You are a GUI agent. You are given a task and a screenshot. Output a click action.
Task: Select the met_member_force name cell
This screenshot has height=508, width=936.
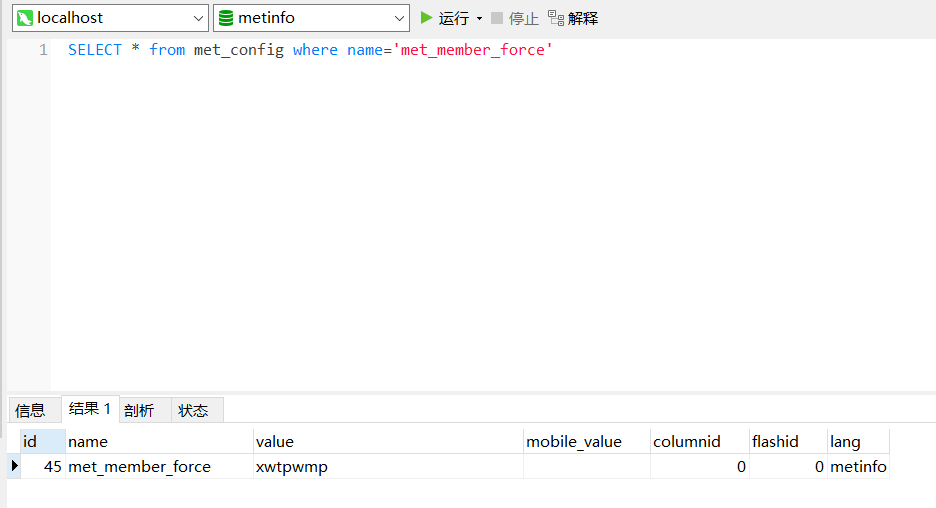[x=159, y=466]
